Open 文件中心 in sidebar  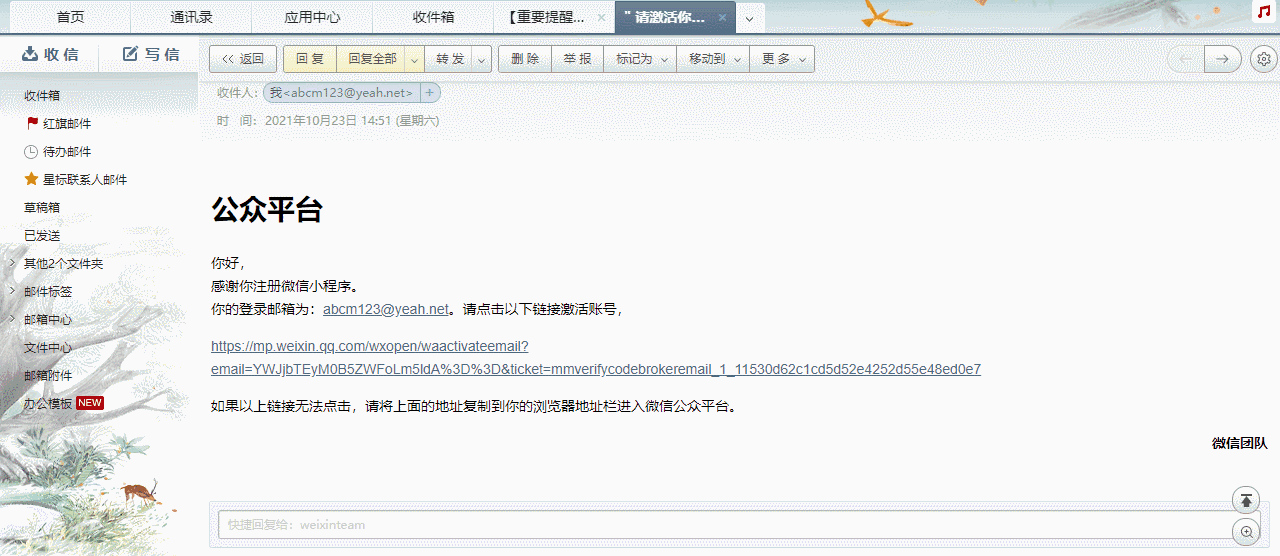(x=48, y=348)
